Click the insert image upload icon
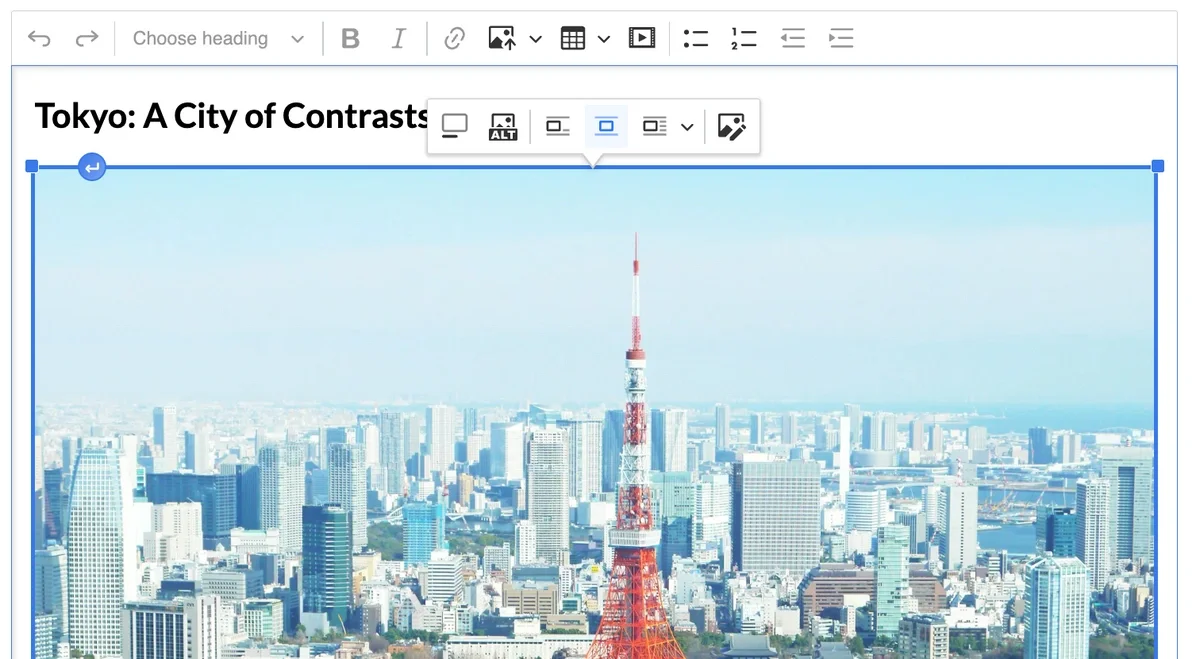 tap(502, 39)
